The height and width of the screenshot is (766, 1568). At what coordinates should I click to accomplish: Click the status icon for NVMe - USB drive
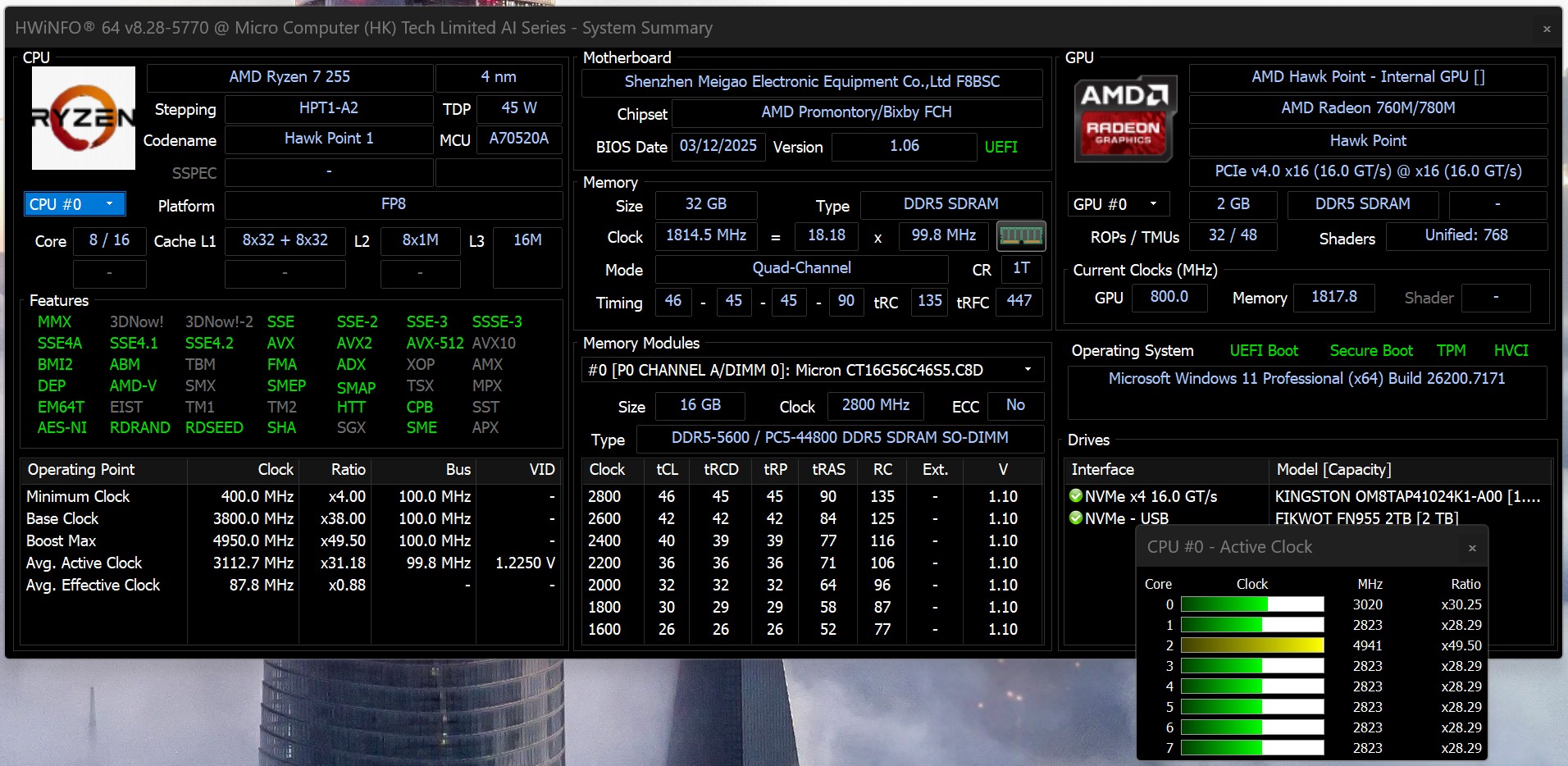click(x=1076, y=518)
